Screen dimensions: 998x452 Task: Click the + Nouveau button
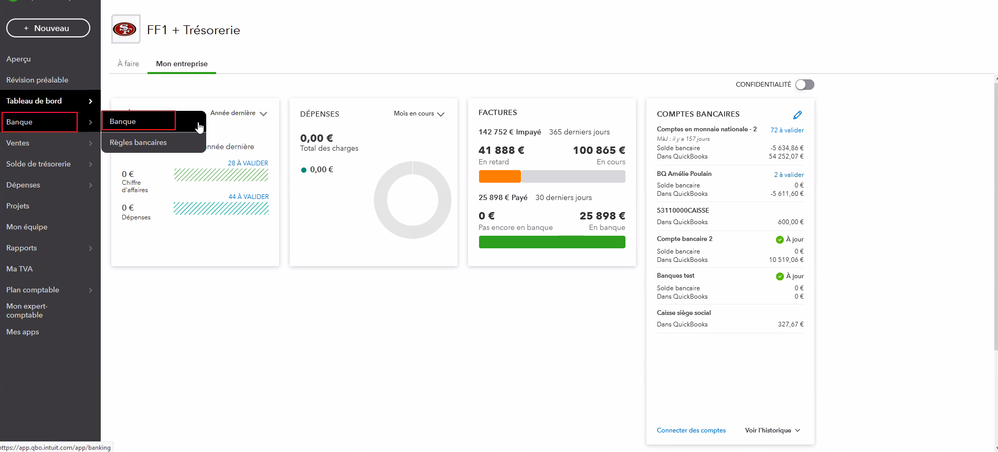pyautogui.click(x=48, y=28)
